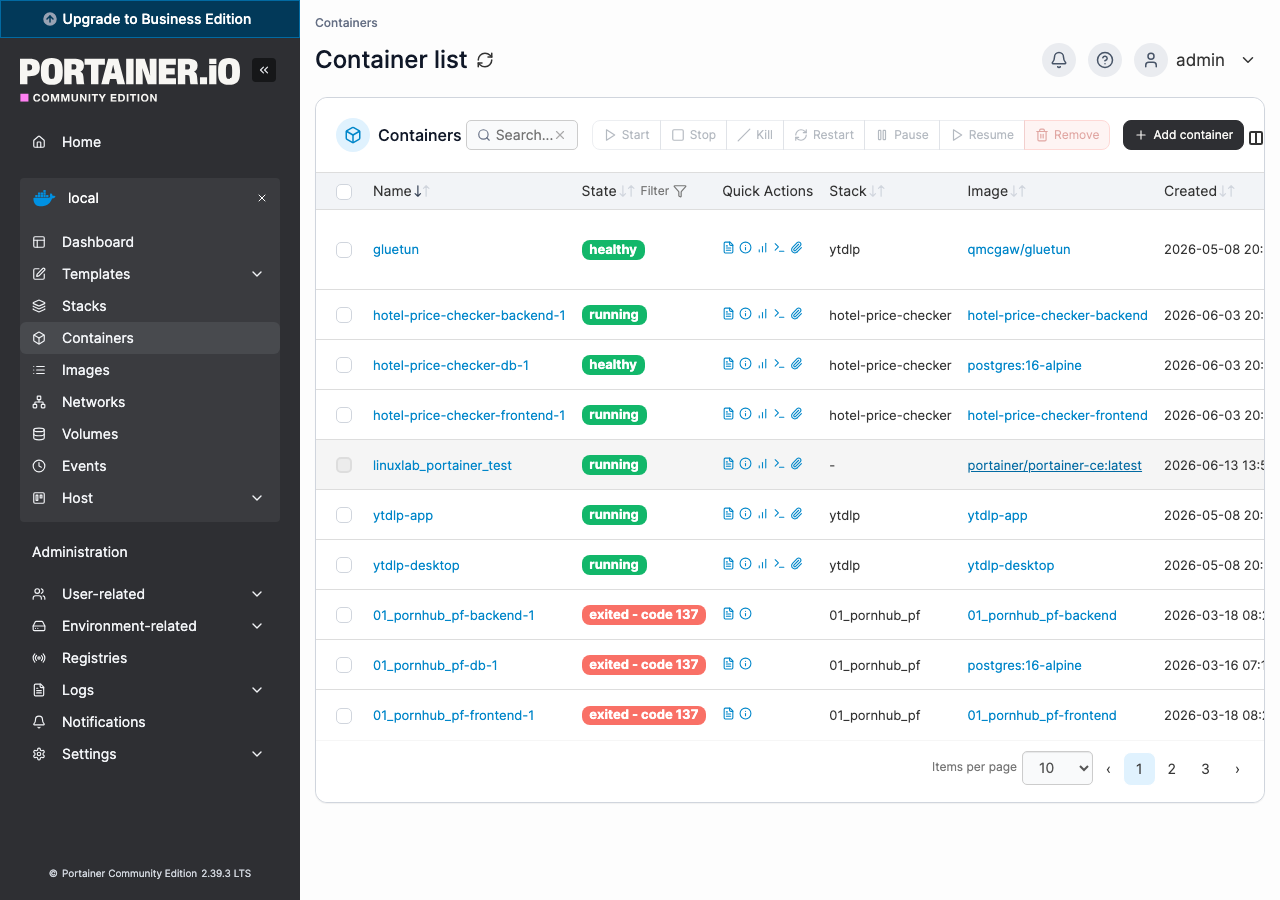The height and width of the screenshot is (900, 1280).
Task: Tick the hotel-price-checker-frontend-1 checkbox
Action: point(344,415)
